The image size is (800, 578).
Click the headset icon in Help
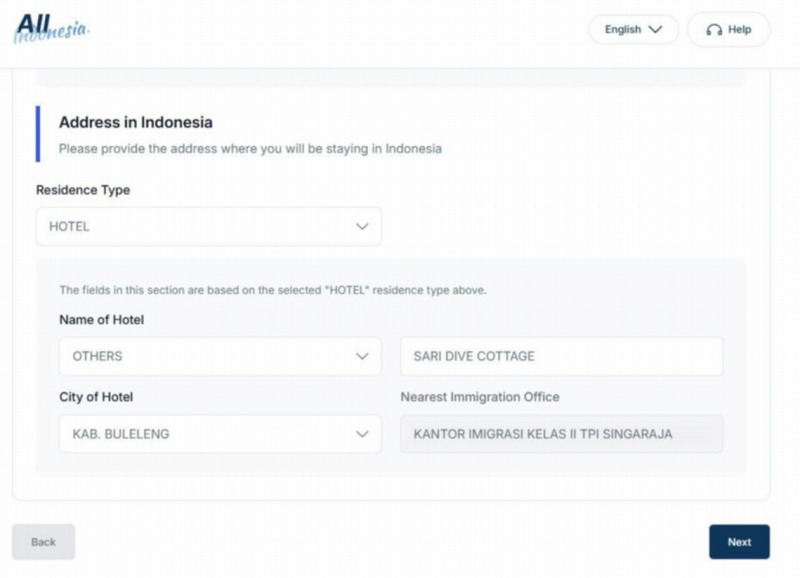[x=713, y=30]
